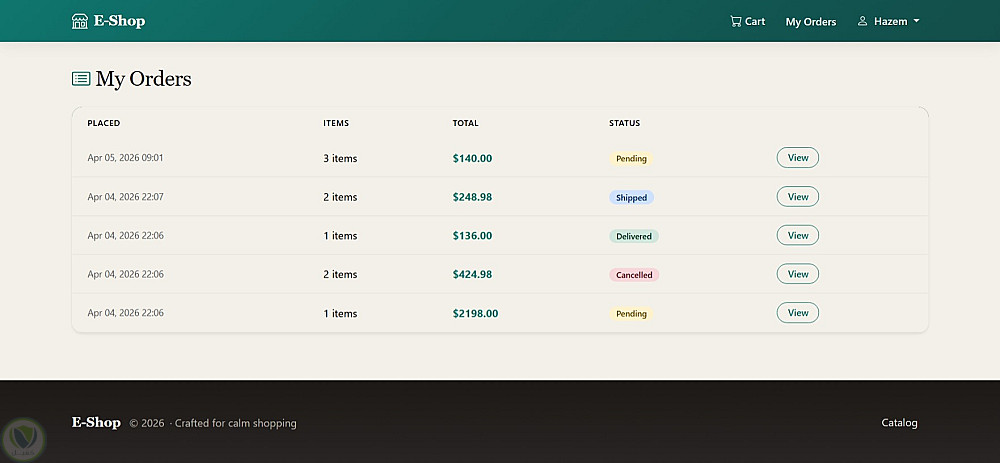
Task: Open the Cart navigation item
Action: tap(748, 21)
